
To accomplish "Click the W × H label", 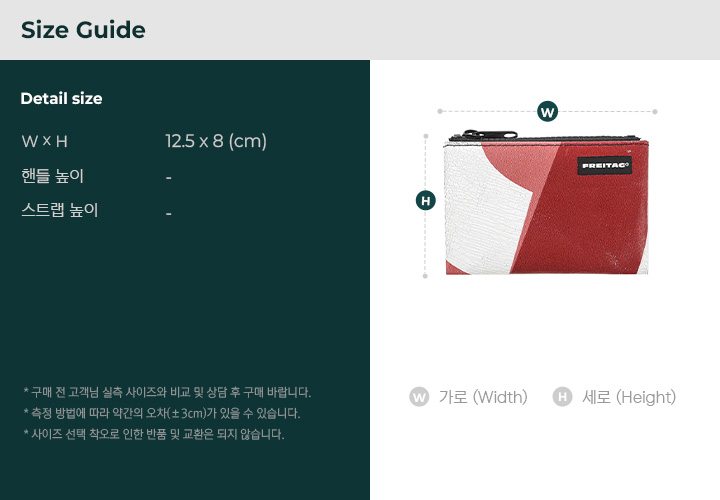I will (x=45, y=141).
